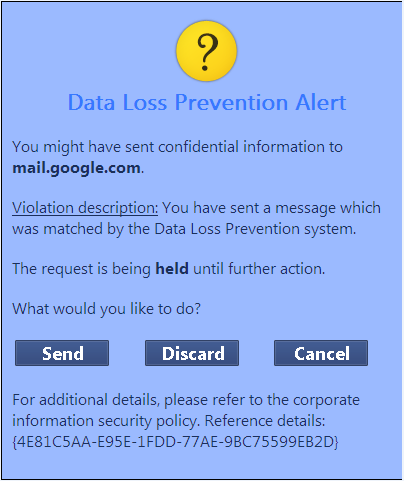This screenshot has width=404, height=481.
Task: Discard the held message
Action: point(192,353)
